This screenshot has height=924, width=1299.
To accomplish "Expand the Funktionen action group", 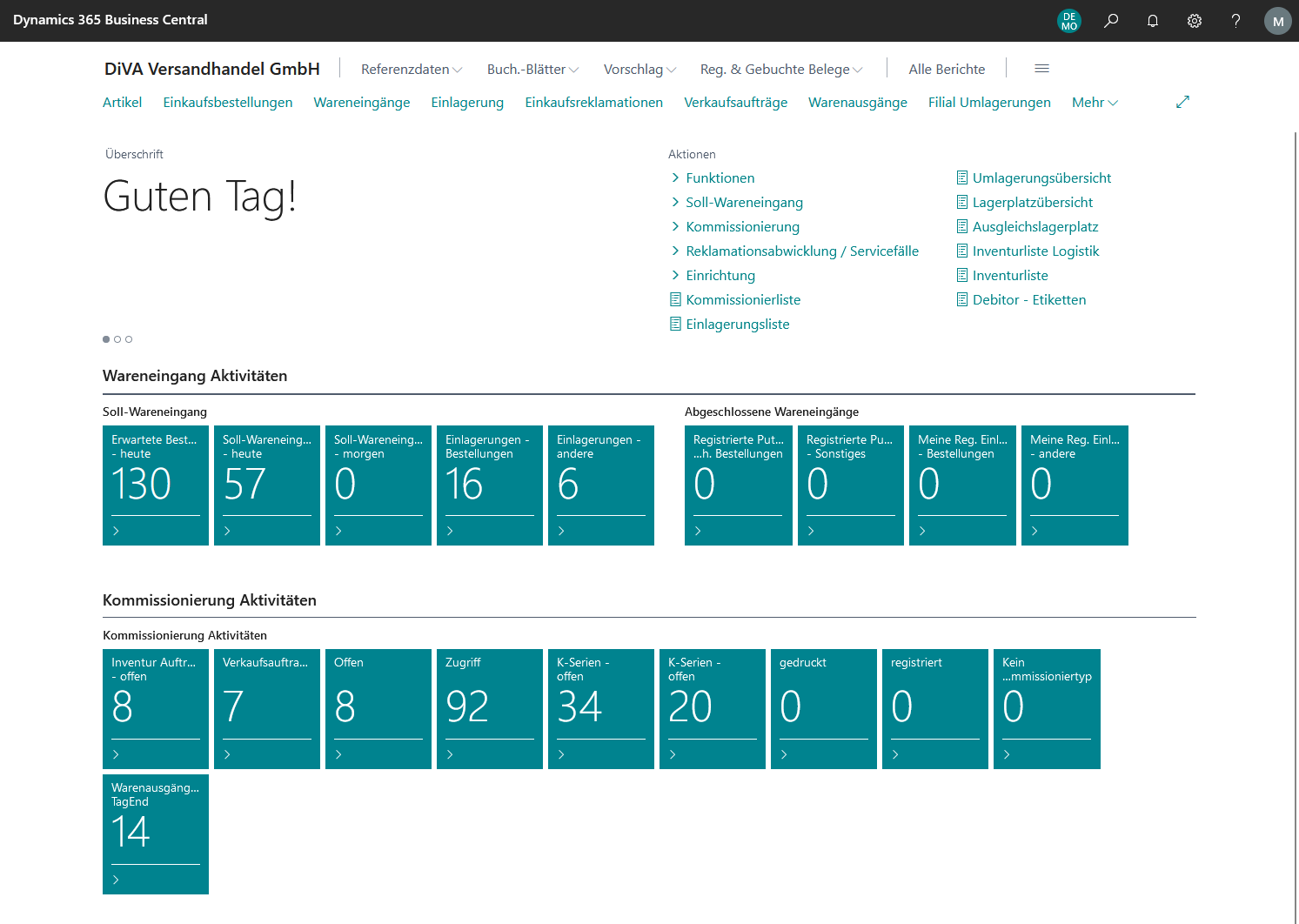I will point(712,177).
